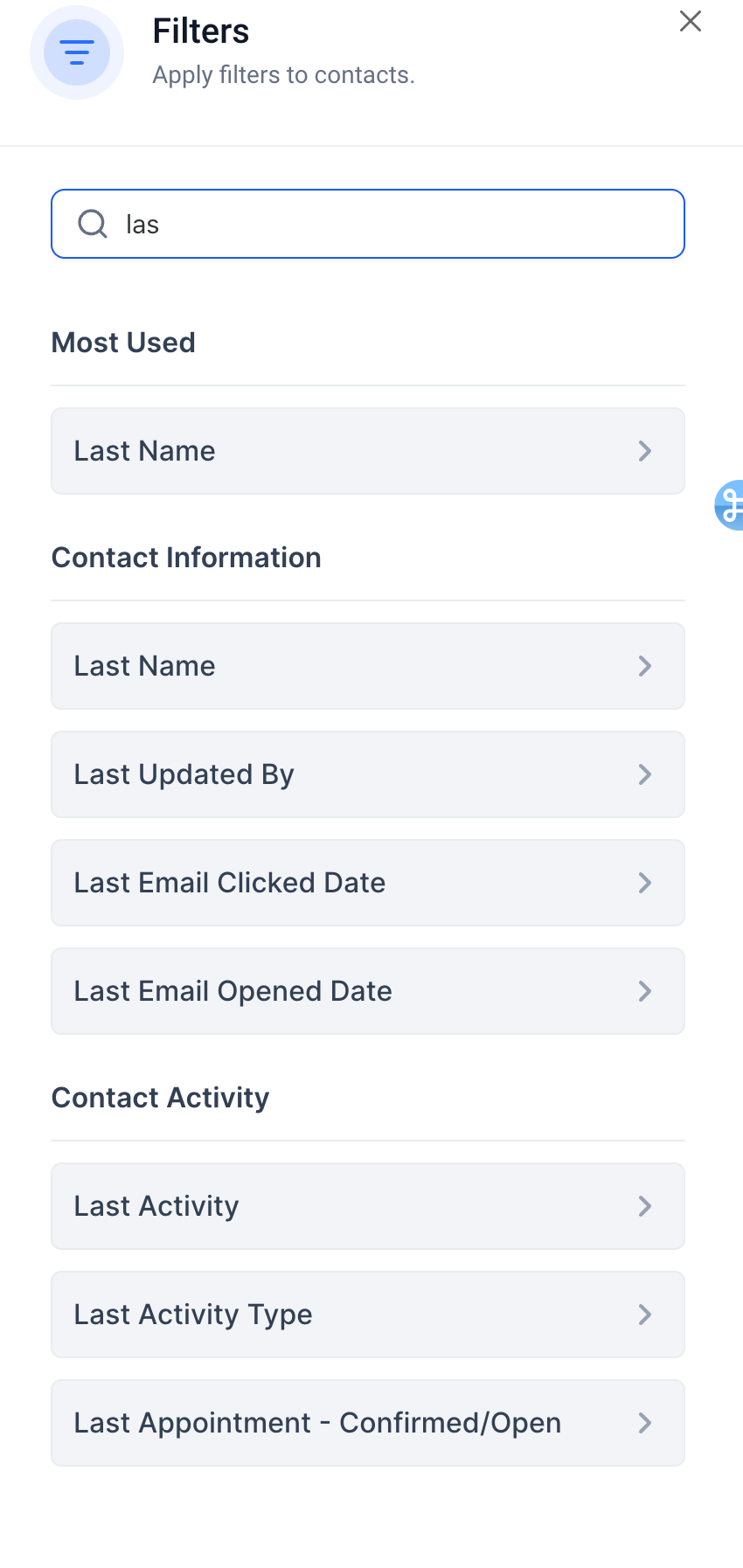Click the search field containing "las"

[x=385, y=224]
